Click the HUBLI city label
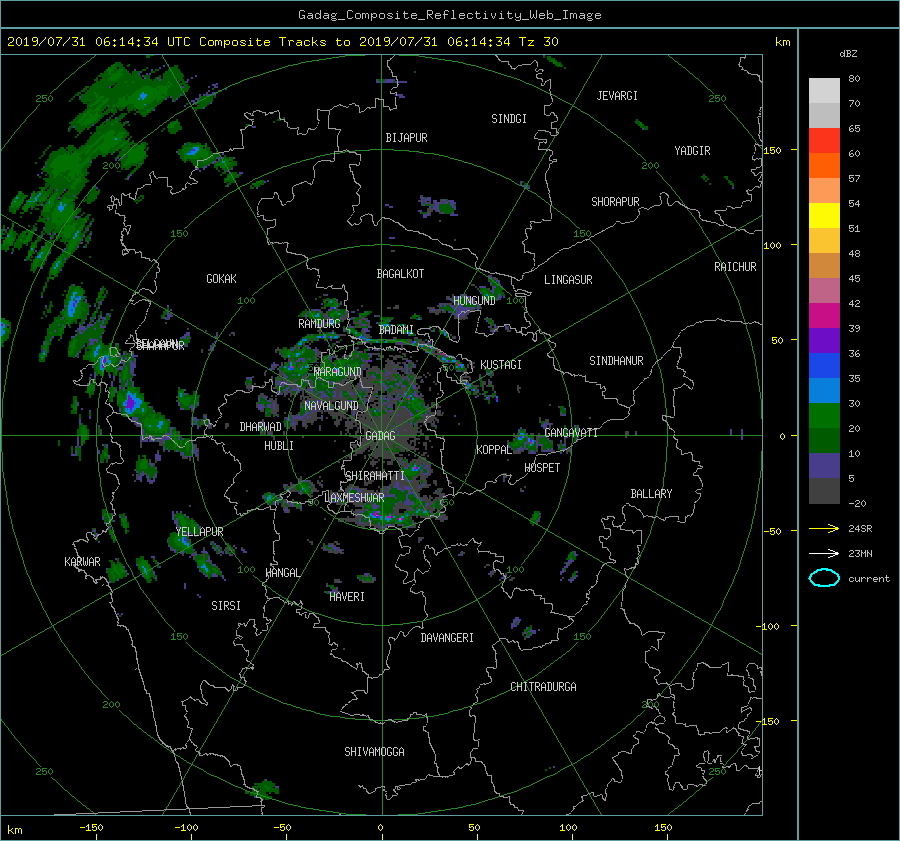Image resolution: width=900 pixels, height=841 pixels. 279,446
